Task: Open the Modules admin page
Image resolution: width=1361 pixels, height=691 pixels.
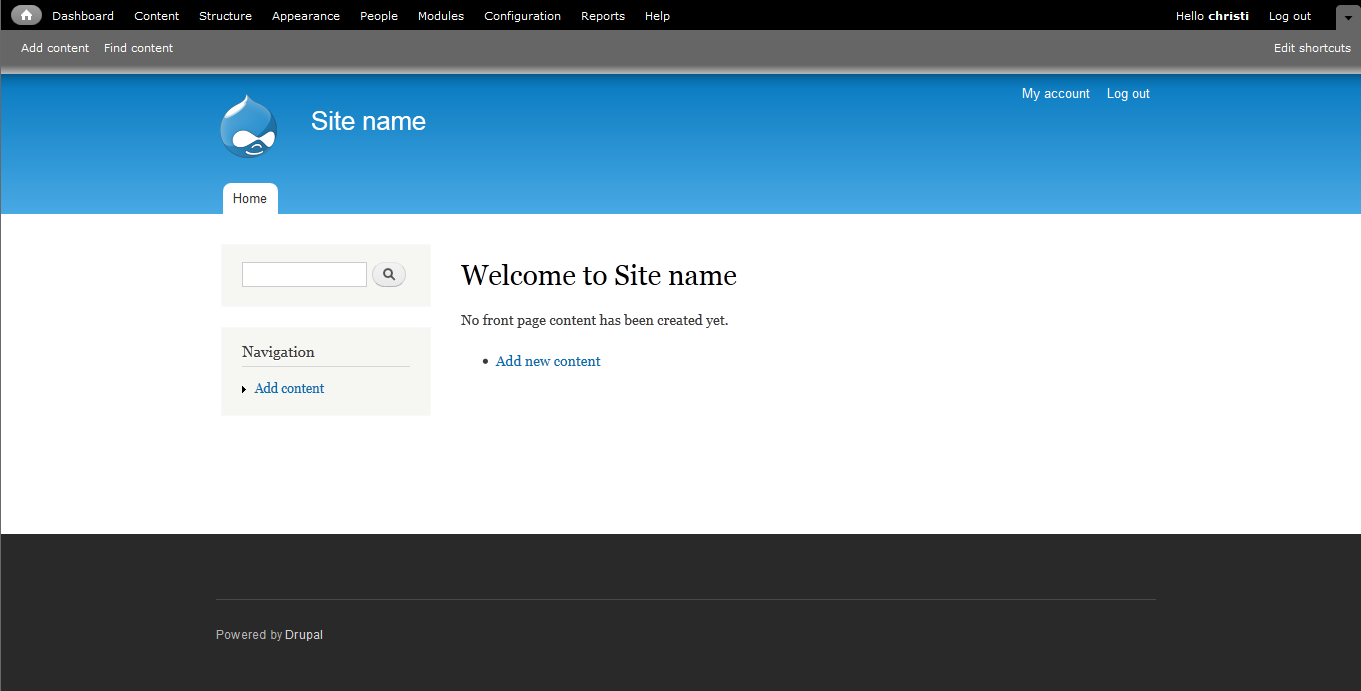Action: coord(441,16)
